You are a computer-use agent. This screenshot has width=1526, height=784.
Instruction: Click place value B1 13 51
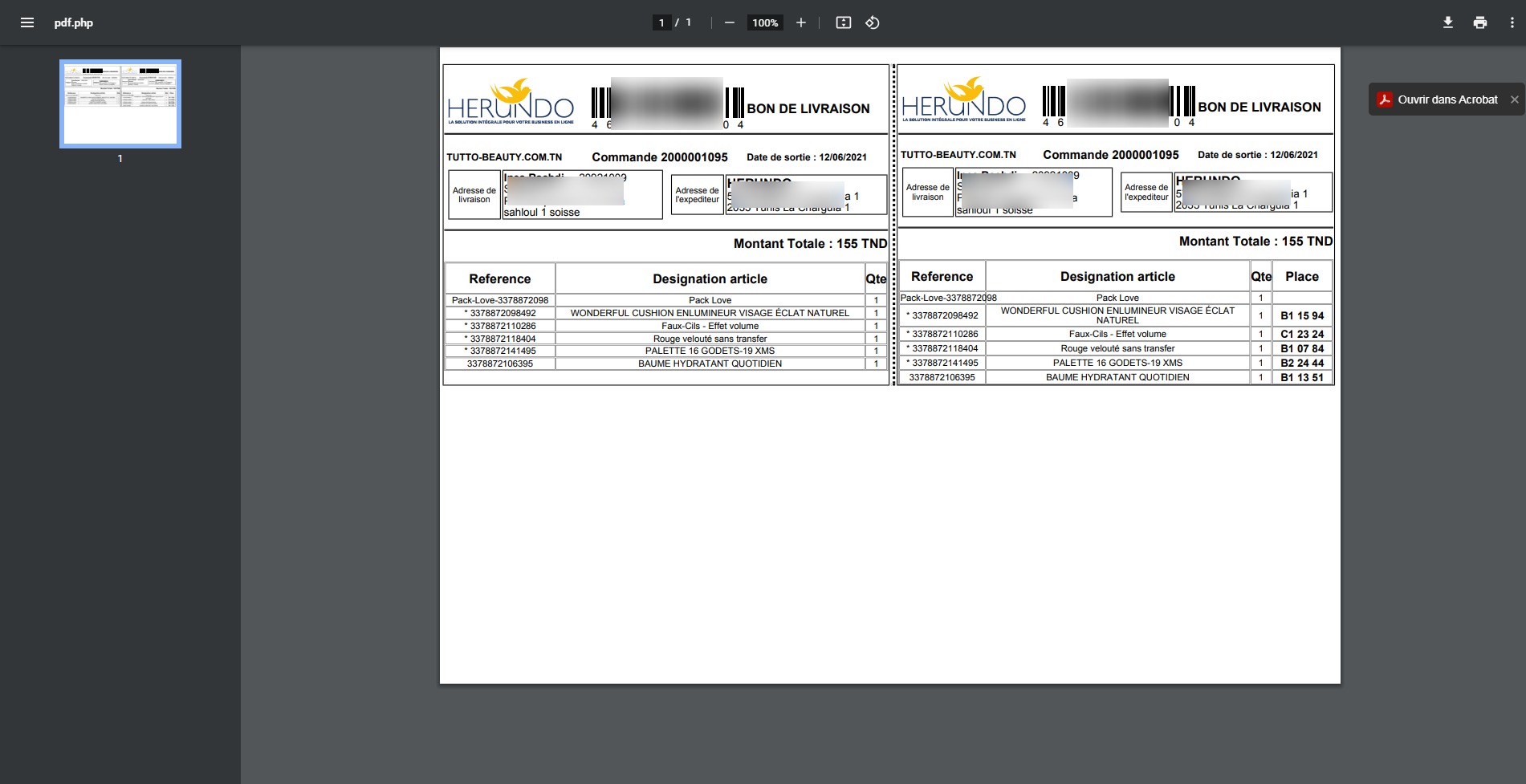click(1302, 377)
